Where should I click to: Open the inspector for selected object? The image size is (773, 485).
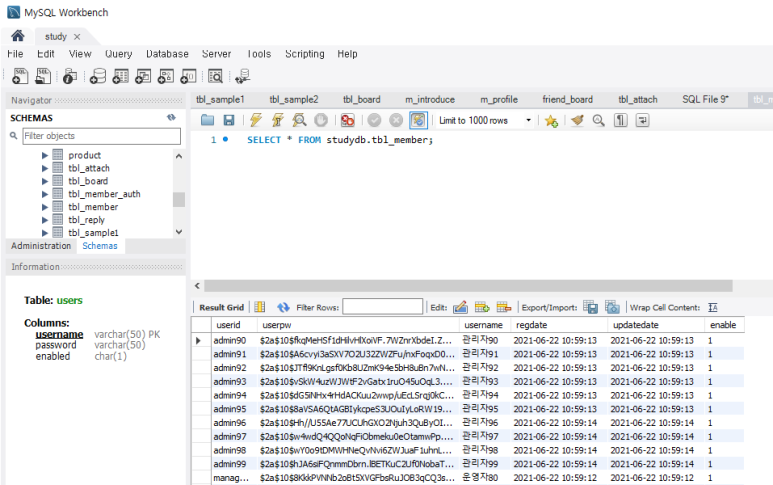point(70,76)
